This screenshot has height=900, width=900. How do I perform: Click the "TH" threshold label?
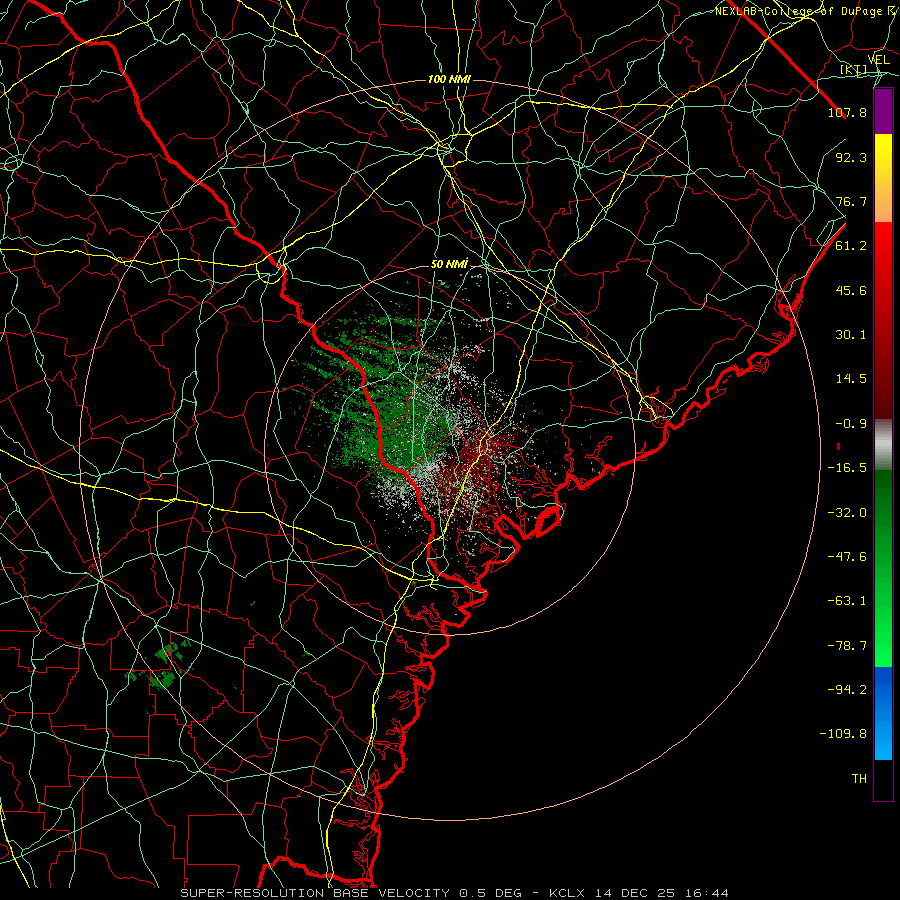point(859,779)
